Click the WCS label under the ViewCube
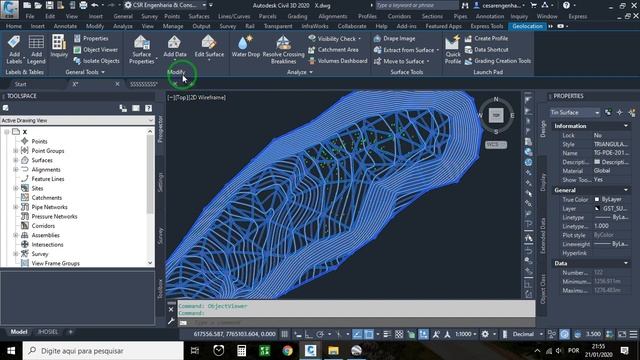 496,144
